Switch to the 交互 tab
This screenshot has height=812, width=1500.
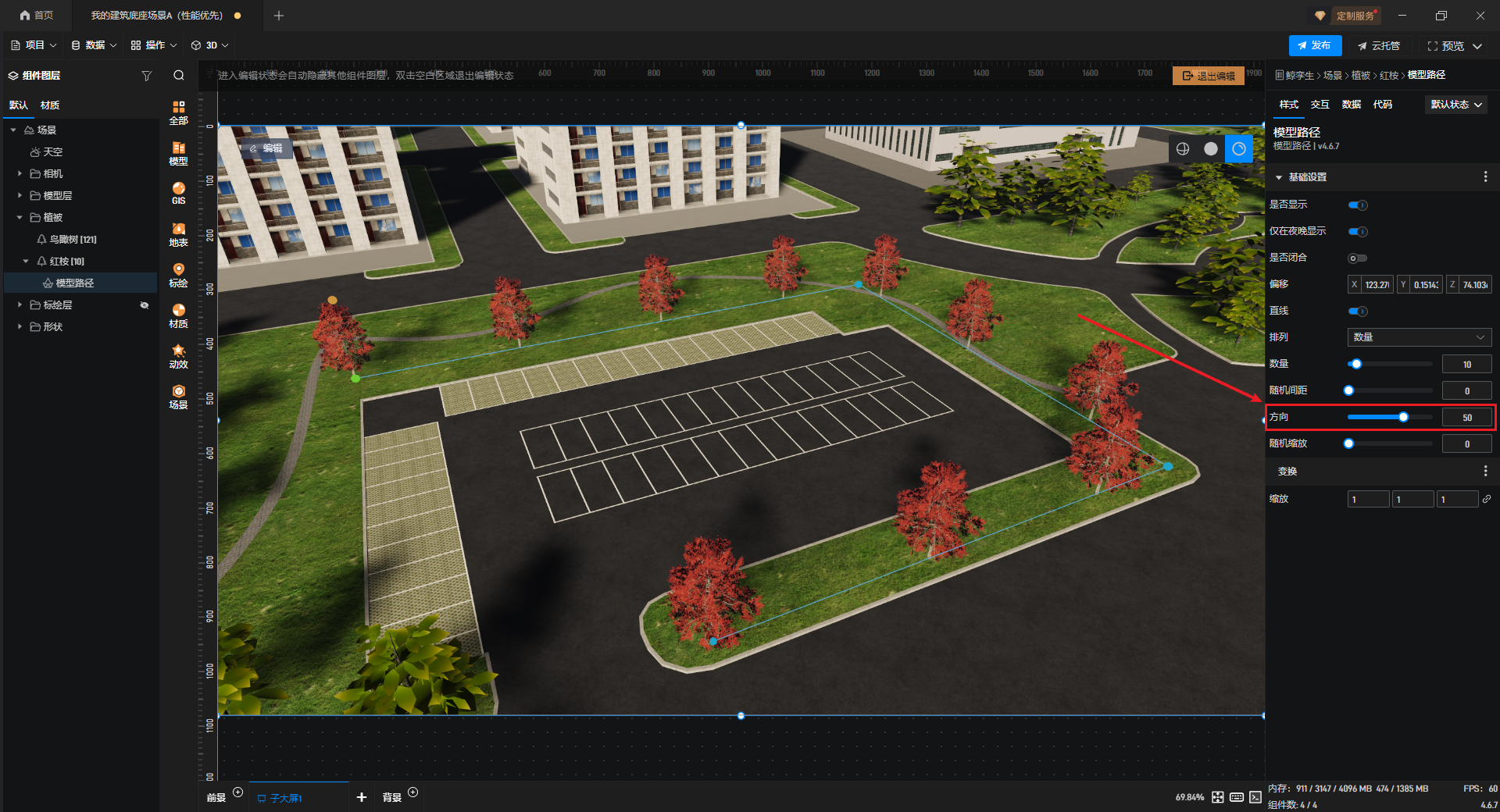click(x=1320, y=105)
